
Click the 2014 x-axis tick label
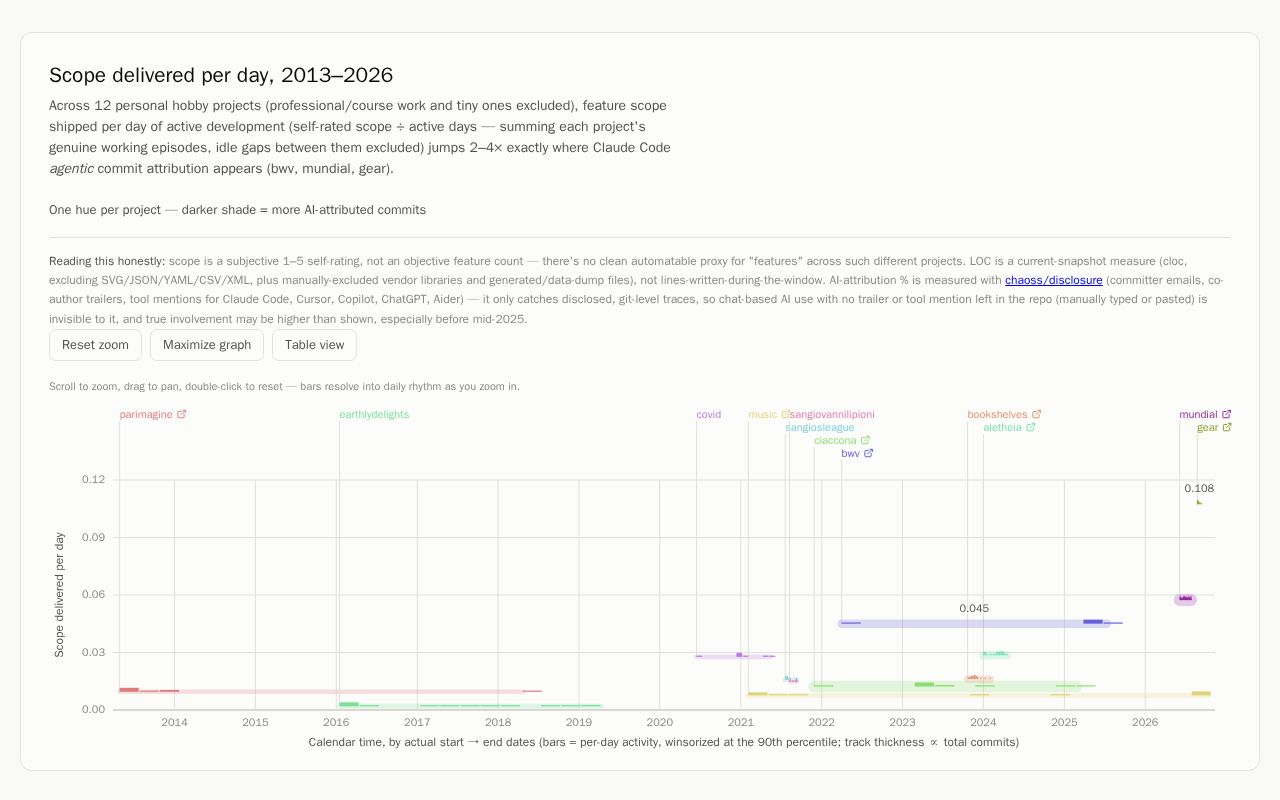(x=174, y=722)
